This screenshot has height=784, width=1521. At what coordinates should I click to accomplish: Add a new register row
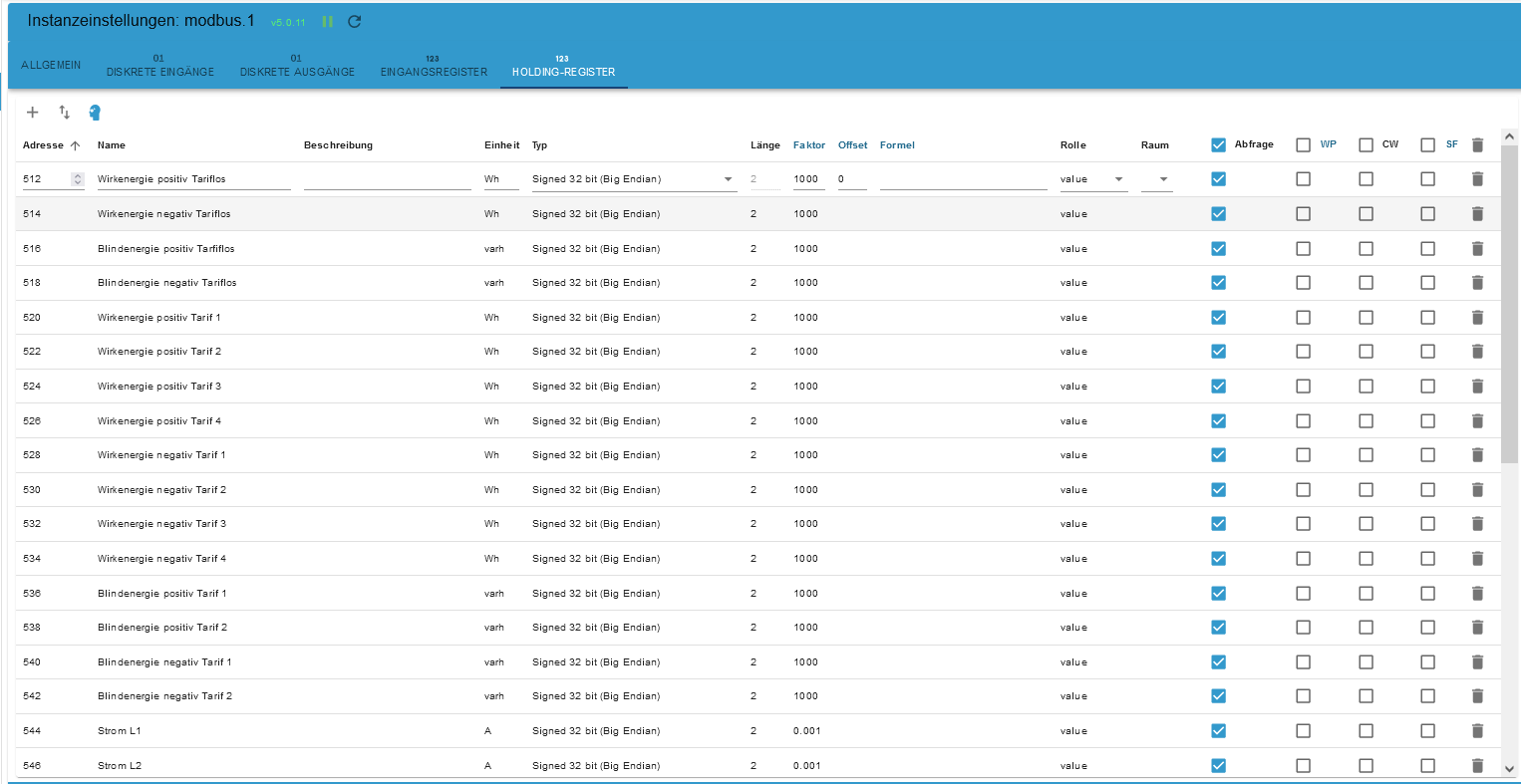point(32,113)
